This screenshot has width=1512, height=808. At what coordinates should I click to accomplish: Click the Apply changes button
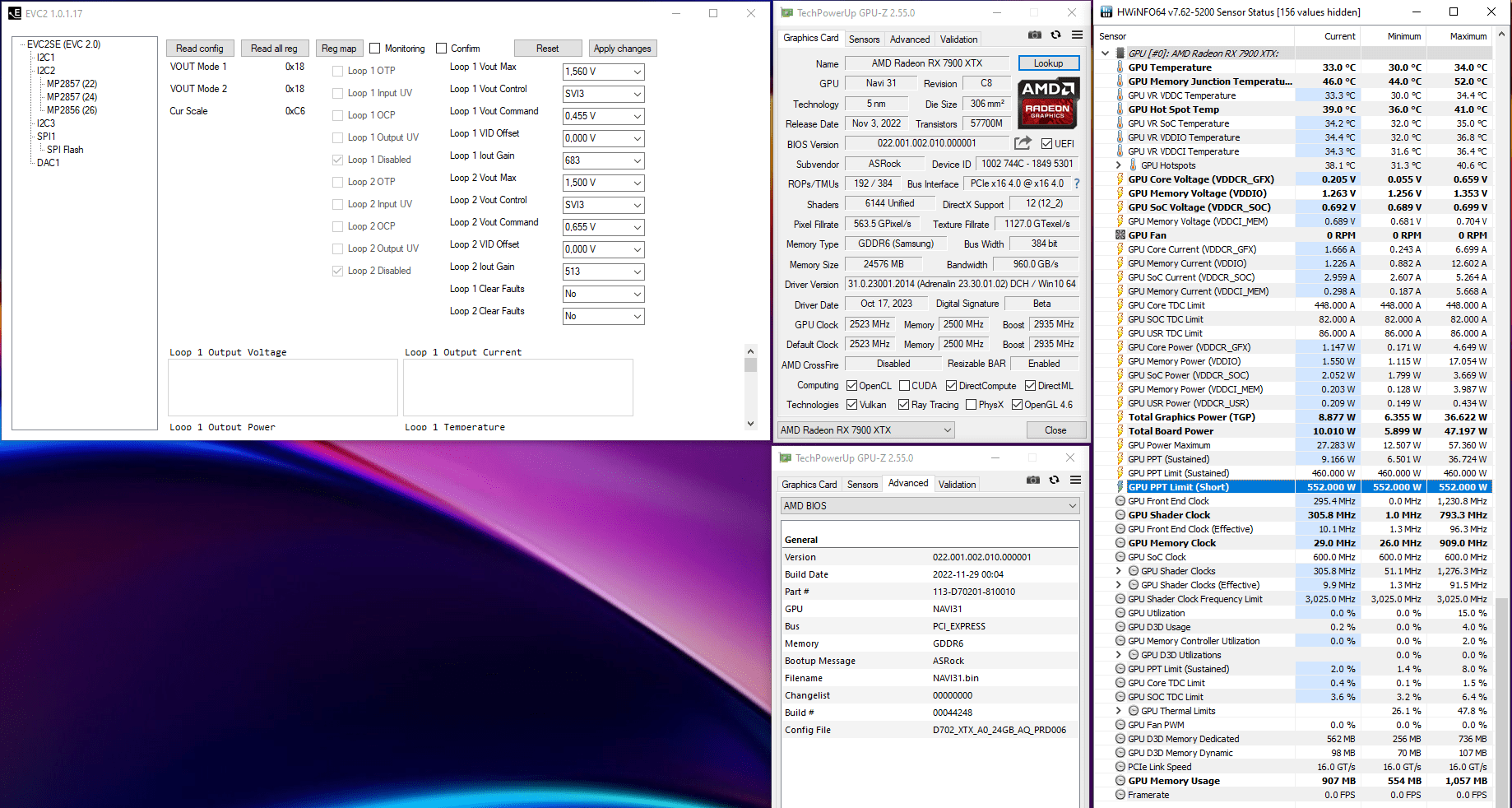point(623,49)
